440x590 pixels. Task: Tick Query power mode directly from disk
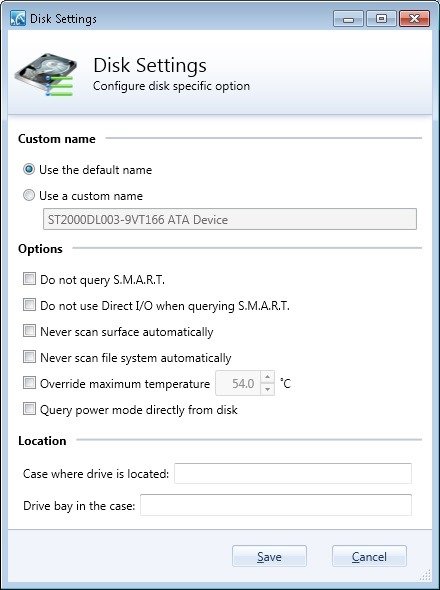click(x=29, y=409)
